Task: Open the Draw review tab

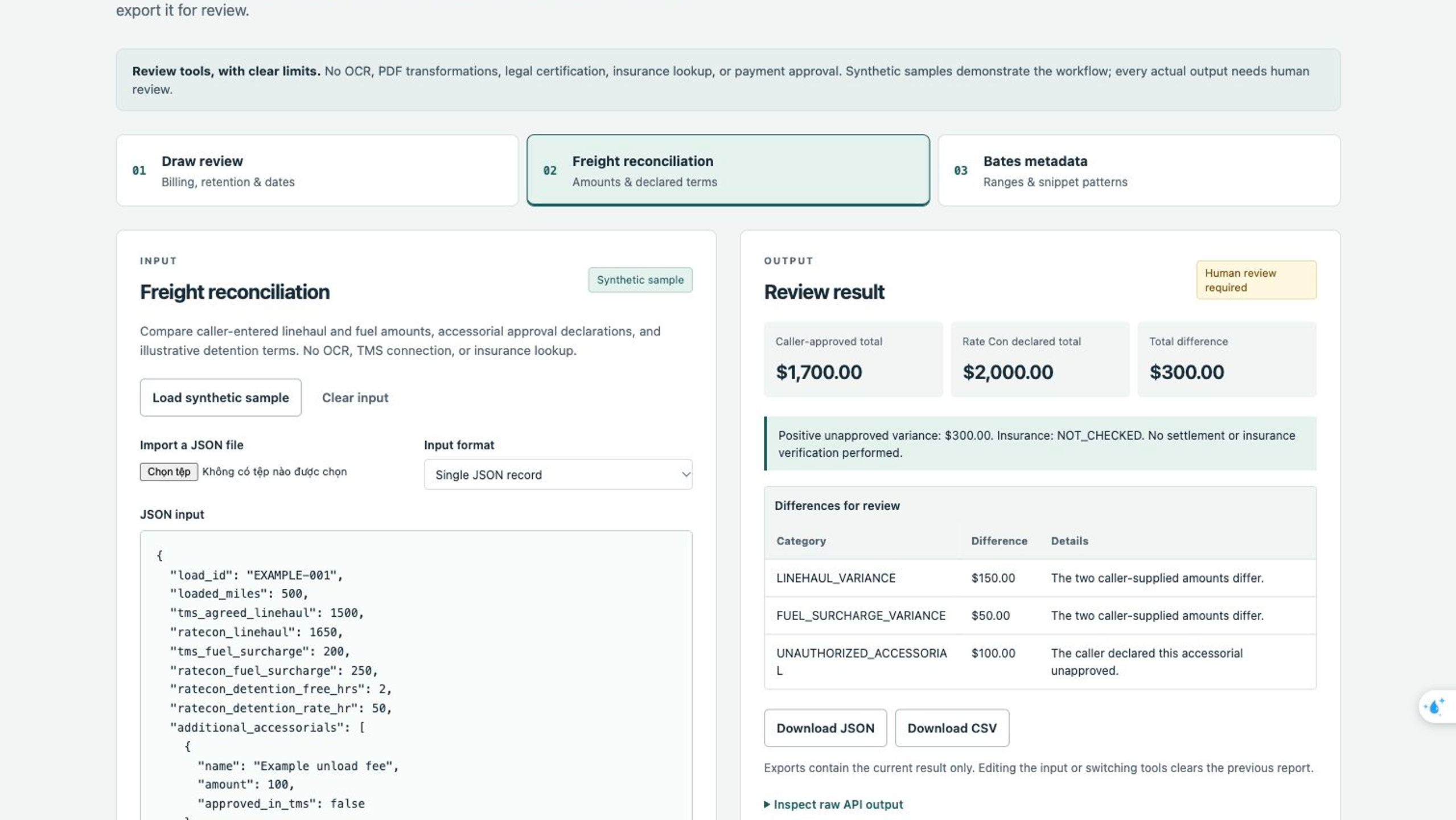Action: click(317, 170)
